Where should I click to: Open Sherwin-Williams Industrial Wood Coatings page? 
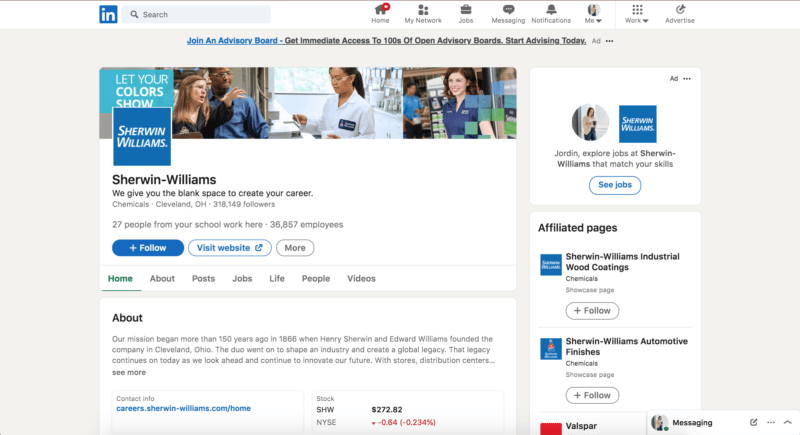coord(622,262)
